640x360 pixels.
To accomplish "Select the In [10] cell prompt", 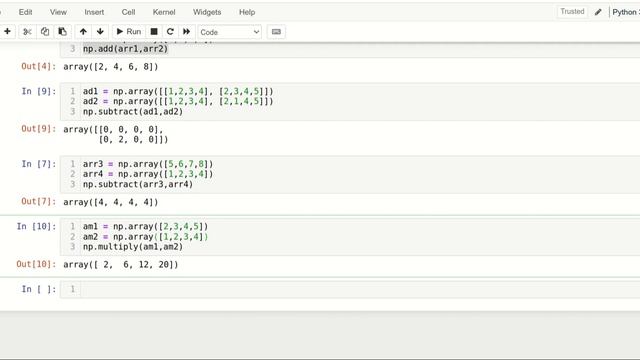I will pyautogui.click(x=36, y=226).
